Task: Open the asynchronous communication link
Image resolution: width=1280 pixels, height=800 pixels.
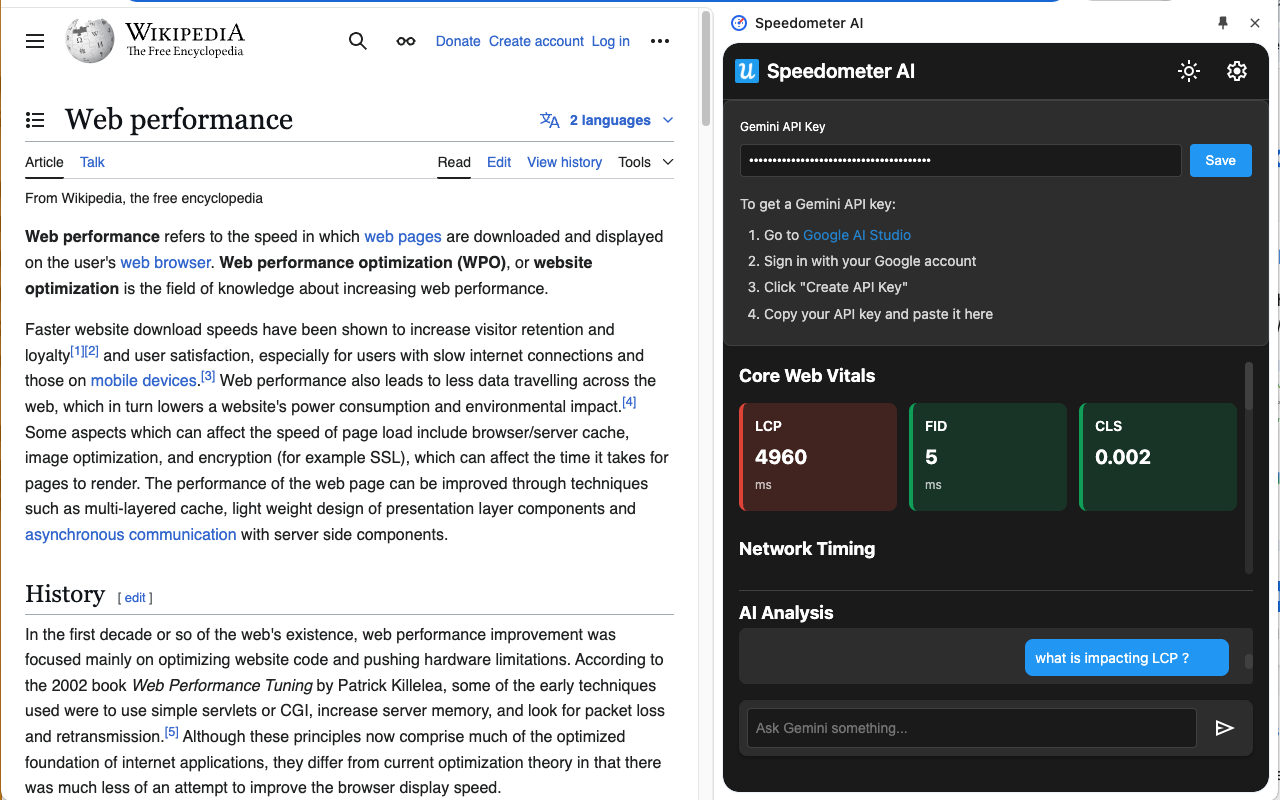Action: click(x=131, y=535)
